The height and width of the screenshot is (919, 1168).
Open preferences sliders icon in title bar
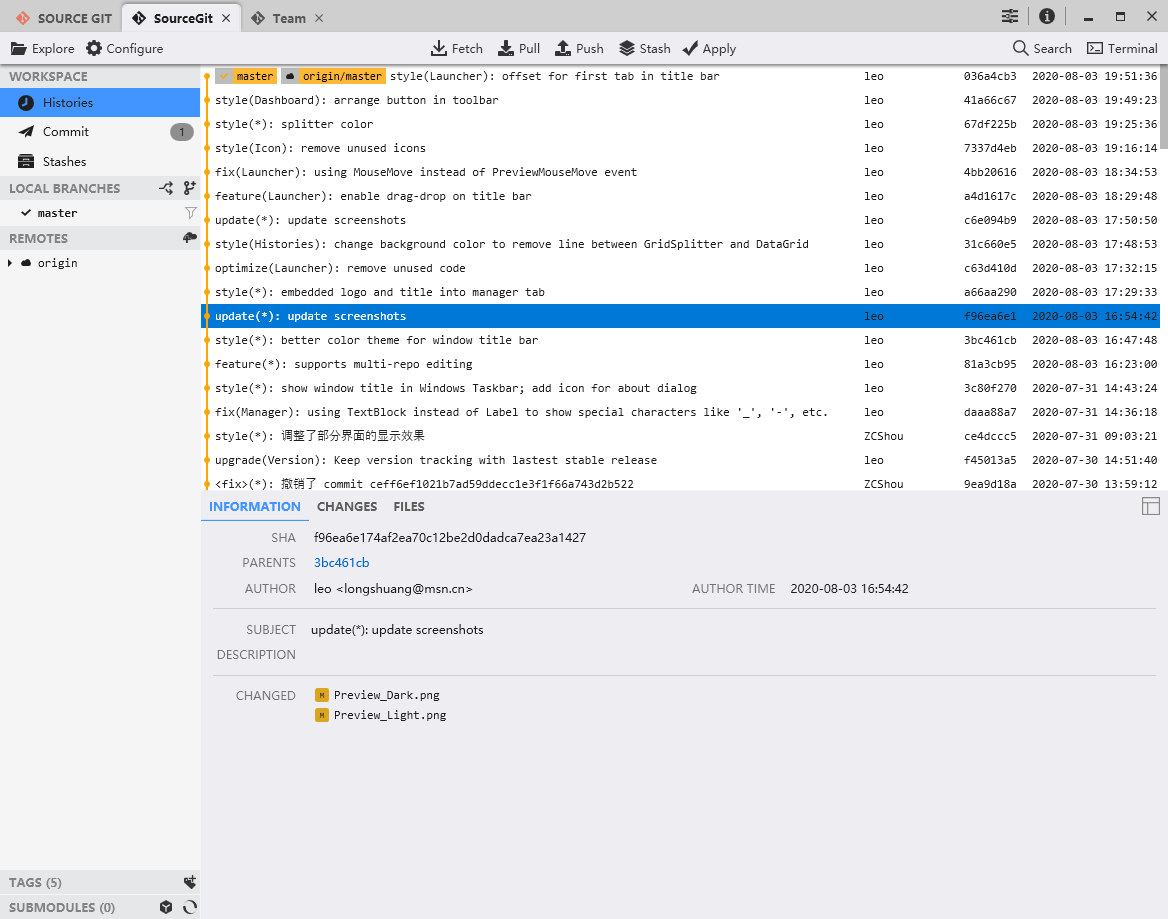point(1010,17)
